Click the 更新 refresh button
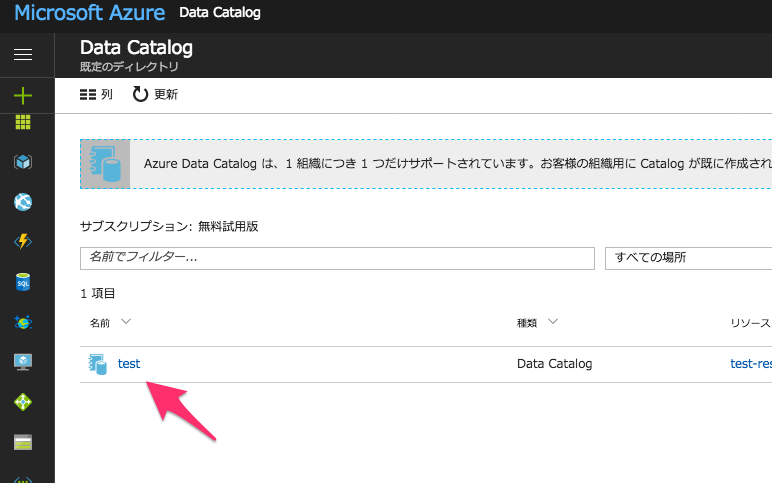Viewport: 772px width, 483px height. 155,95
